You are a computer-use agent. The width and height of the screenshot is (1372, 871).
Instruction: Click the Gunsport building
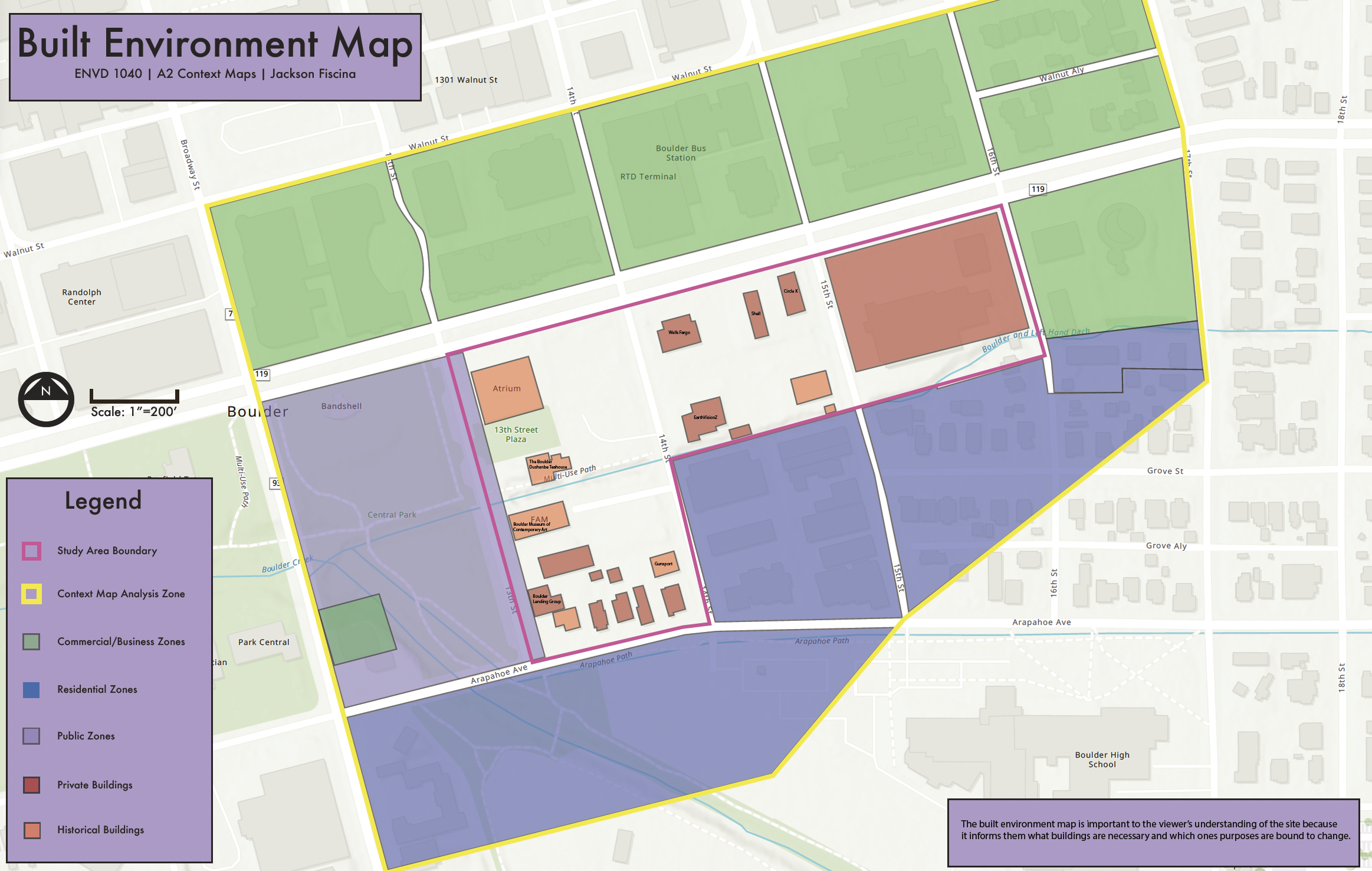click(664, 565)
